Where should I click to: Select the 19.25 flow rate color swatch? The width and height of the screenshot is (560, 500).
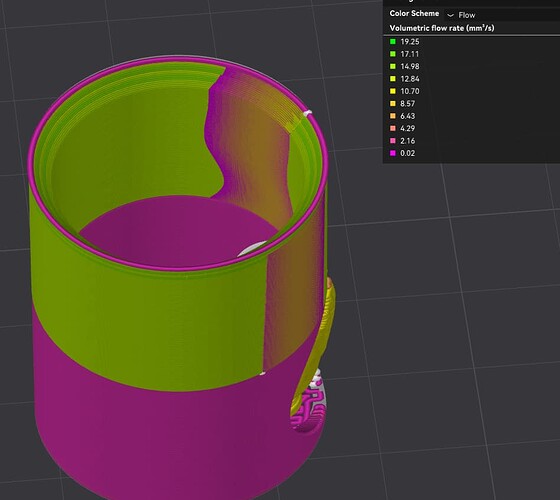click(393, 41)
